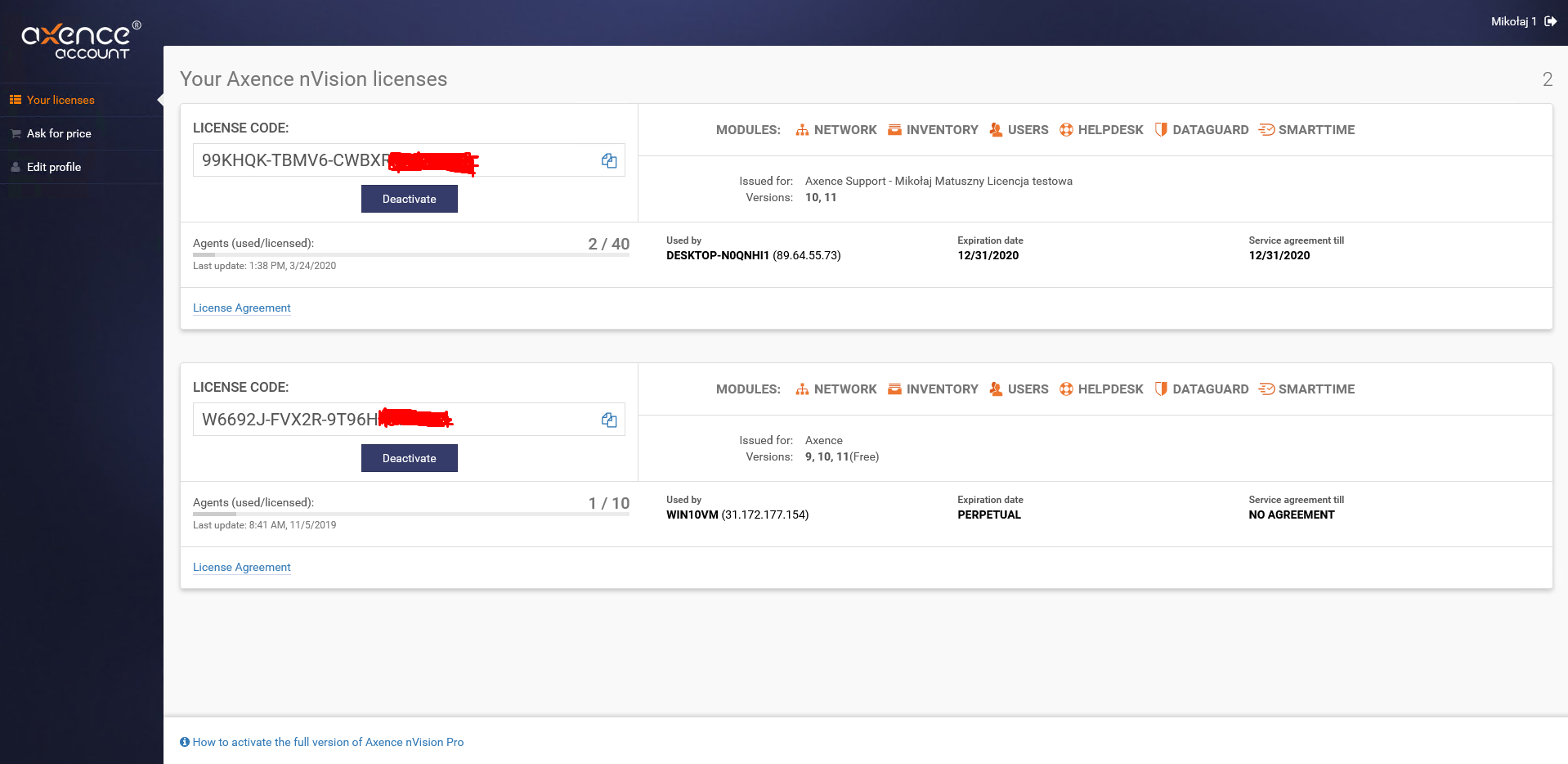Deactivate the W6692J license
Image resolution: width=1568 pixels, height=764 pixels.
tap(409, 458)
